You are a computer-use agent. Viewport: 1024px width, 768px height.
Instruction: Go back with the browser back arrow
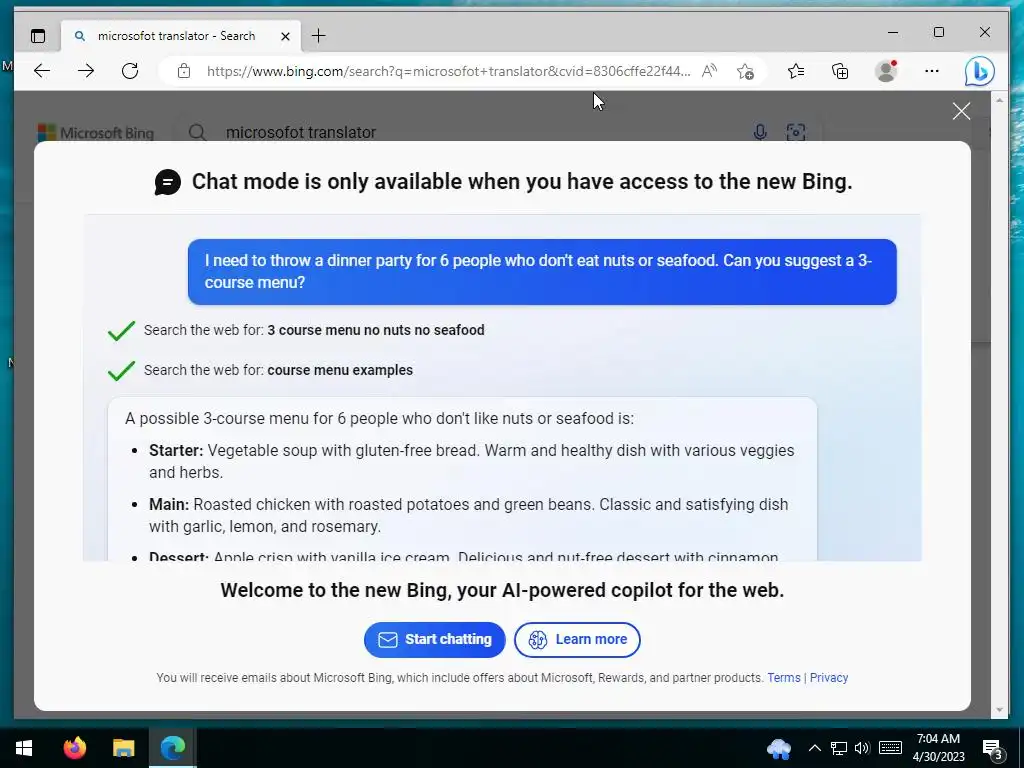(42, 71)
